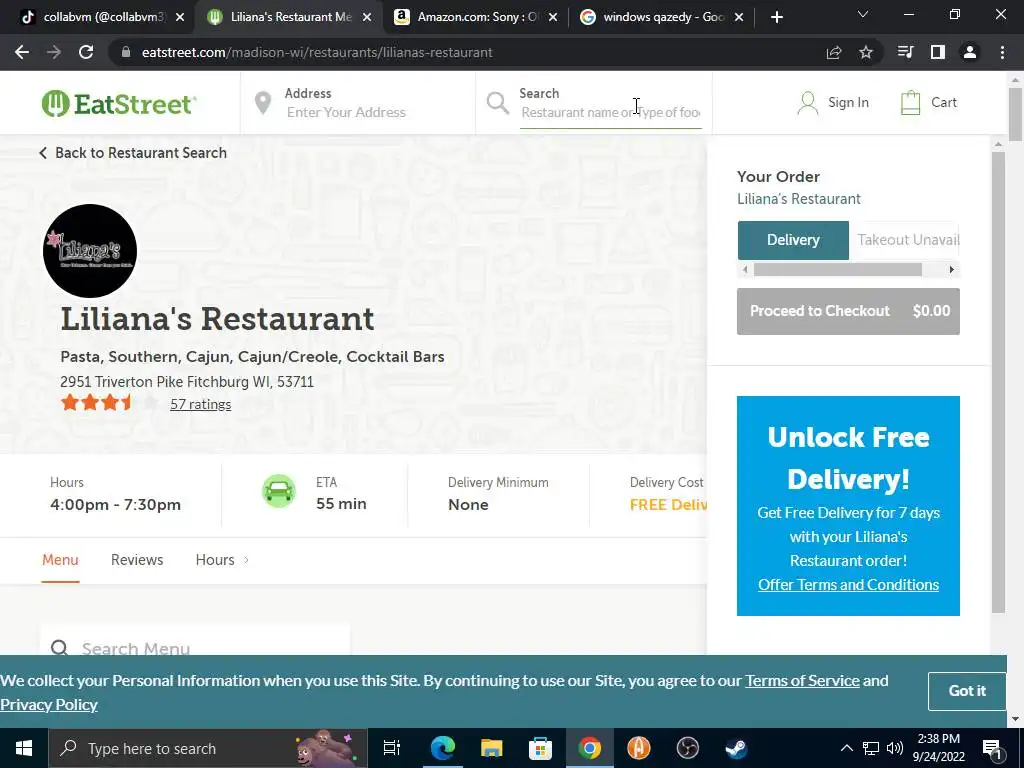Click the Enter Your Address field
Viewport: 1024px width, 768px height.
[374, 112]
